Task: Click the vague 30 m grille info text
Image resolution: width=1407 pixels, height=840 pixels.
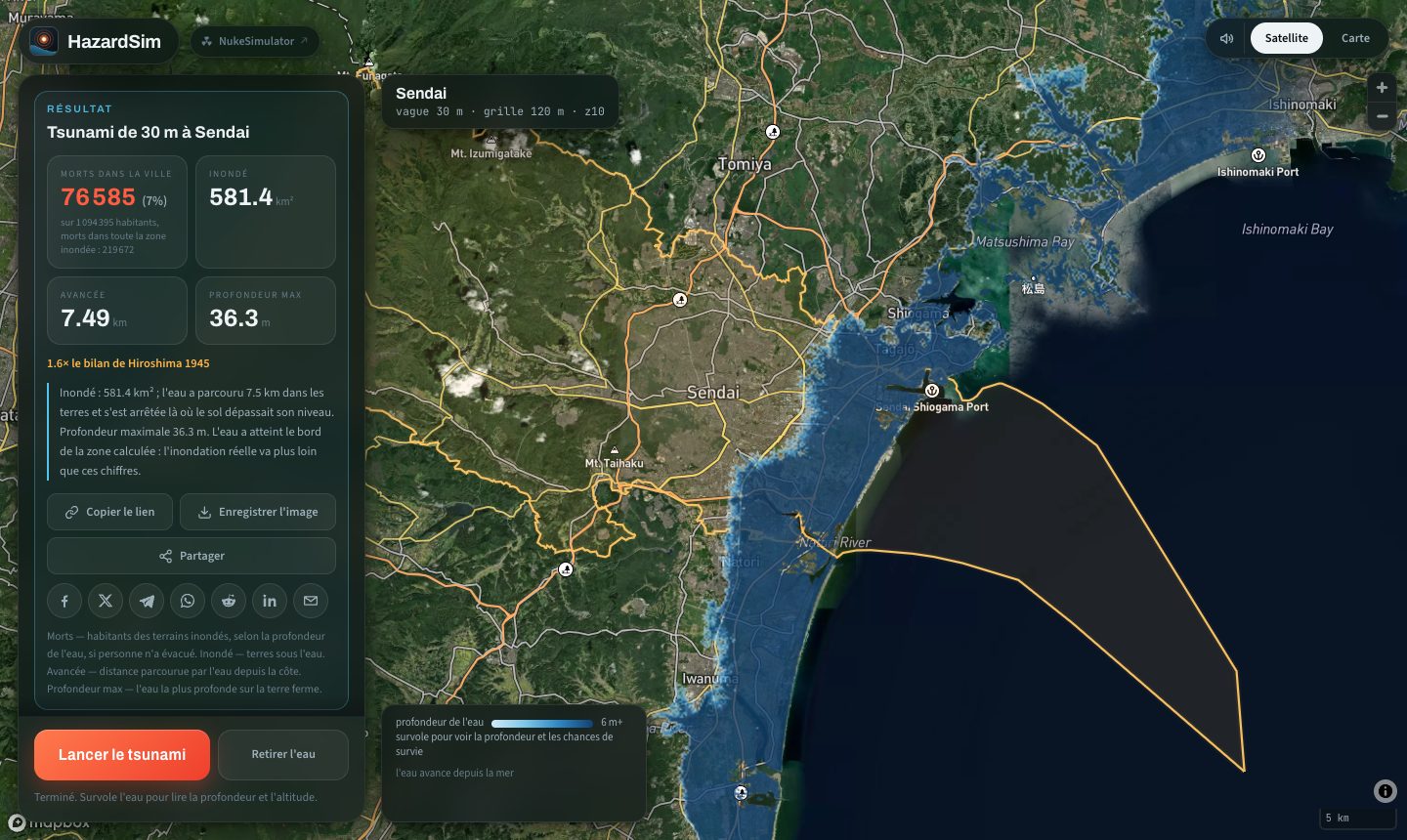Action: 500,111
